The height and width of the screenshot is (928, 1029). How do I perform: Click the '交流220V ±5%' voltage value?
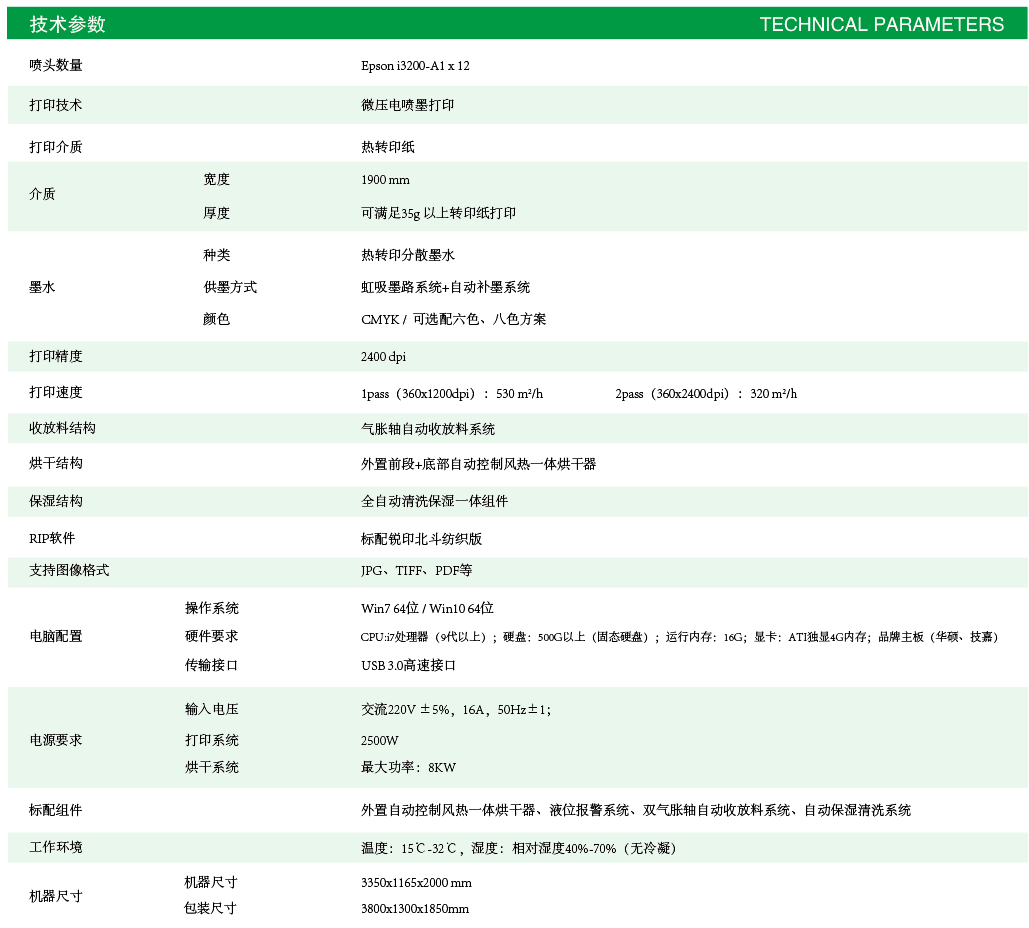point(456,709)
